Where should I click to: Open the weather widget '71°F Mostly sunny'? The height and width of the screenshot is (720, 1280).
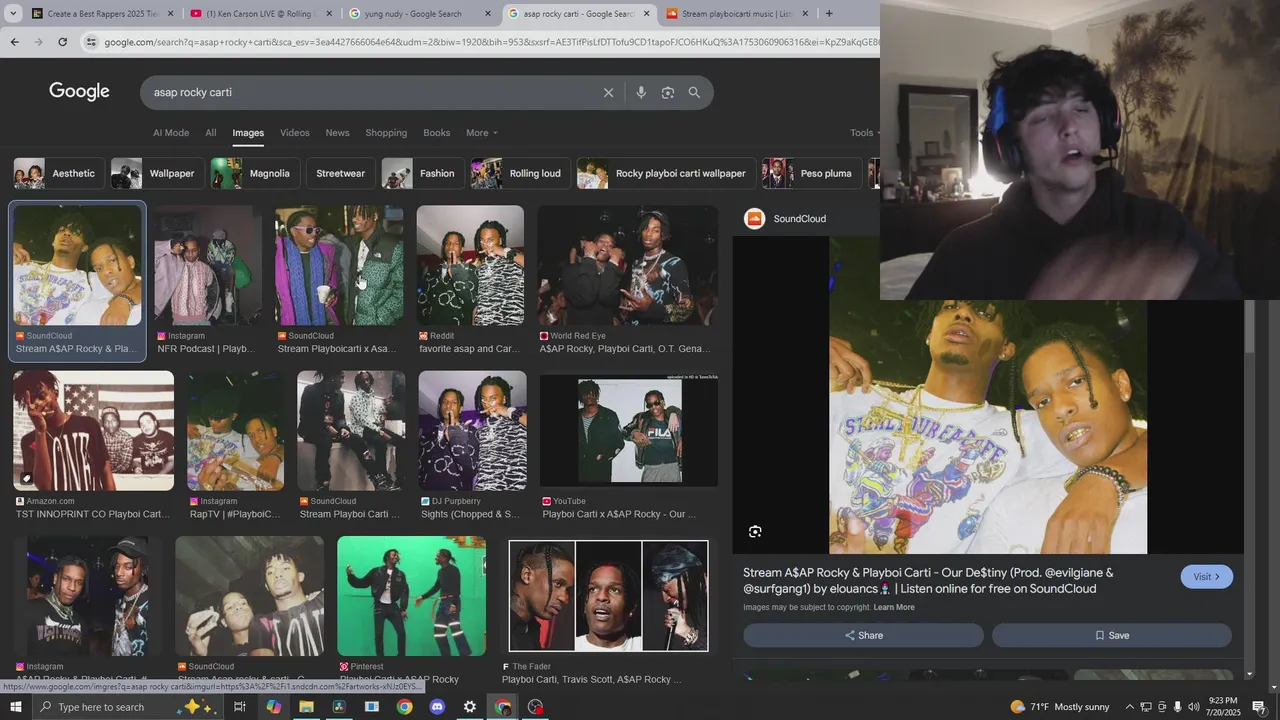coord(1060,707)
